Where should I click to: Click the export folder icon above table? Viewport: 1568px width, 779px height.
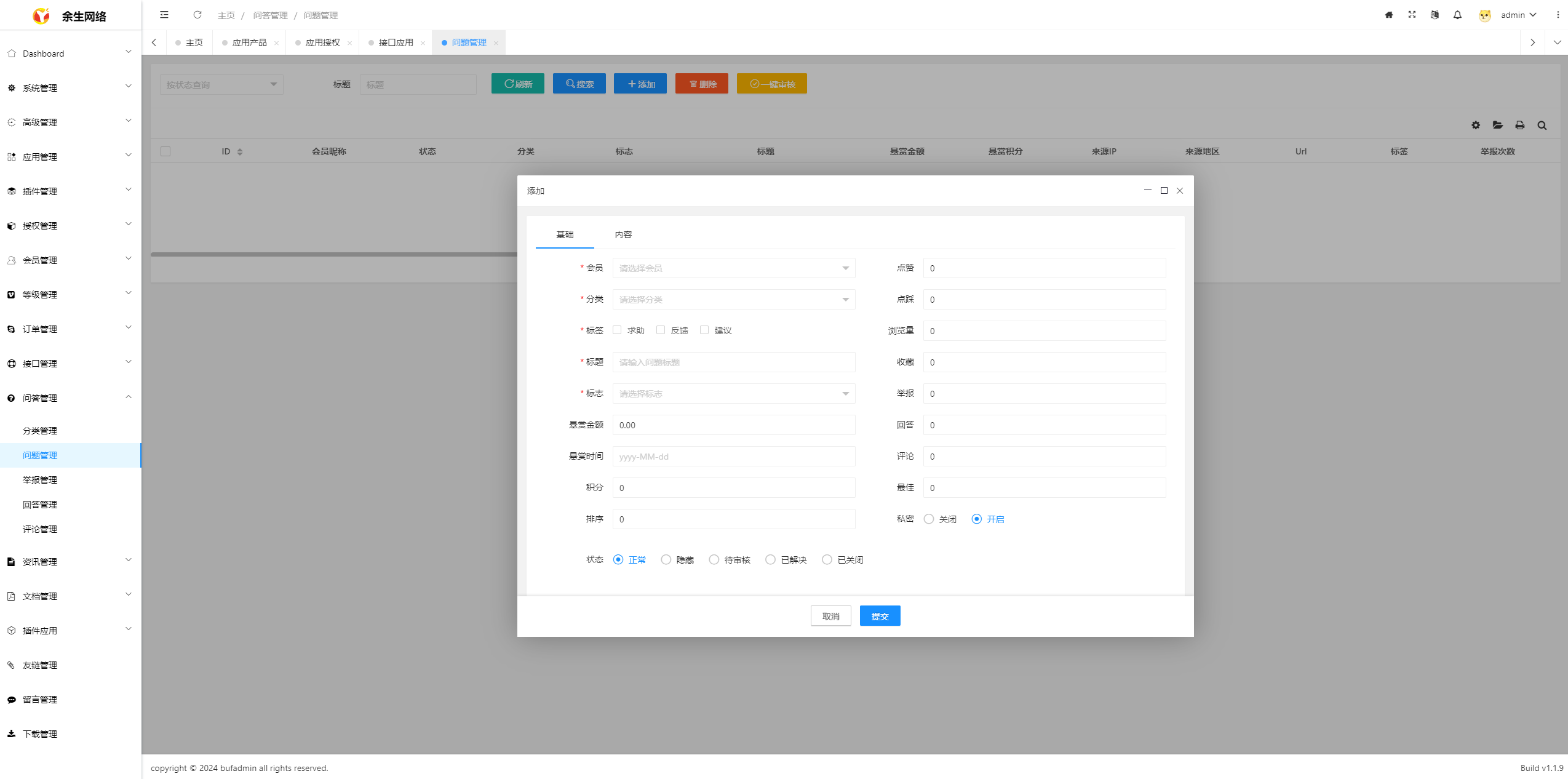(1498, 125)
